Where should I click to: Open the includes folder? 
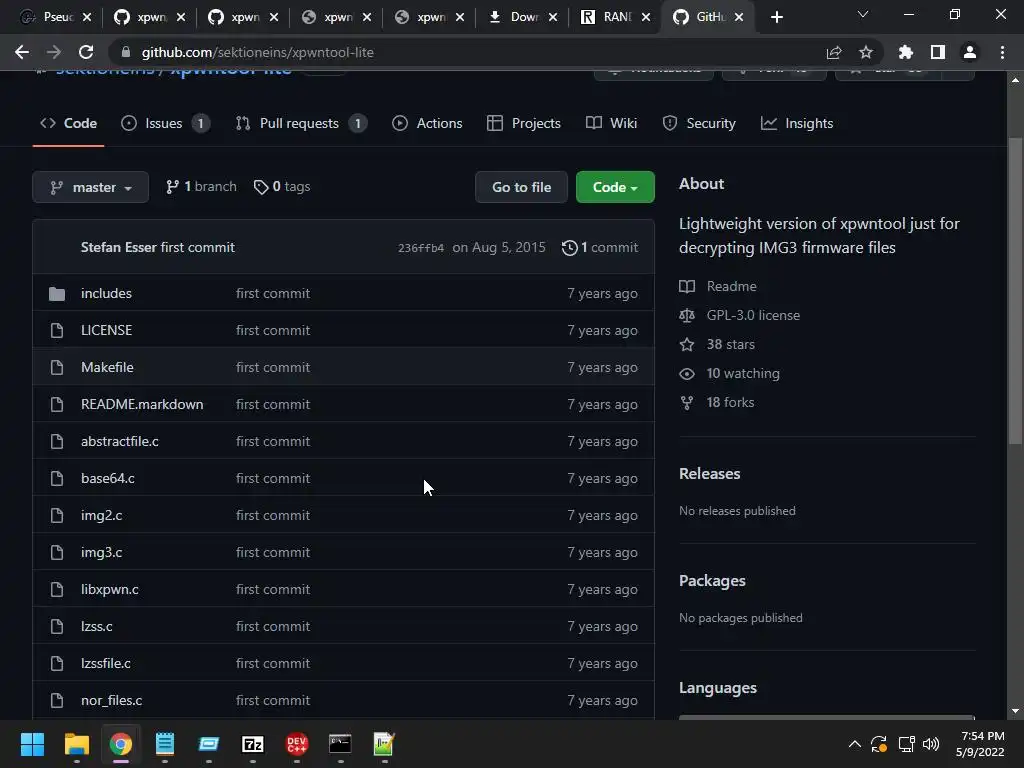pos(106,293)
